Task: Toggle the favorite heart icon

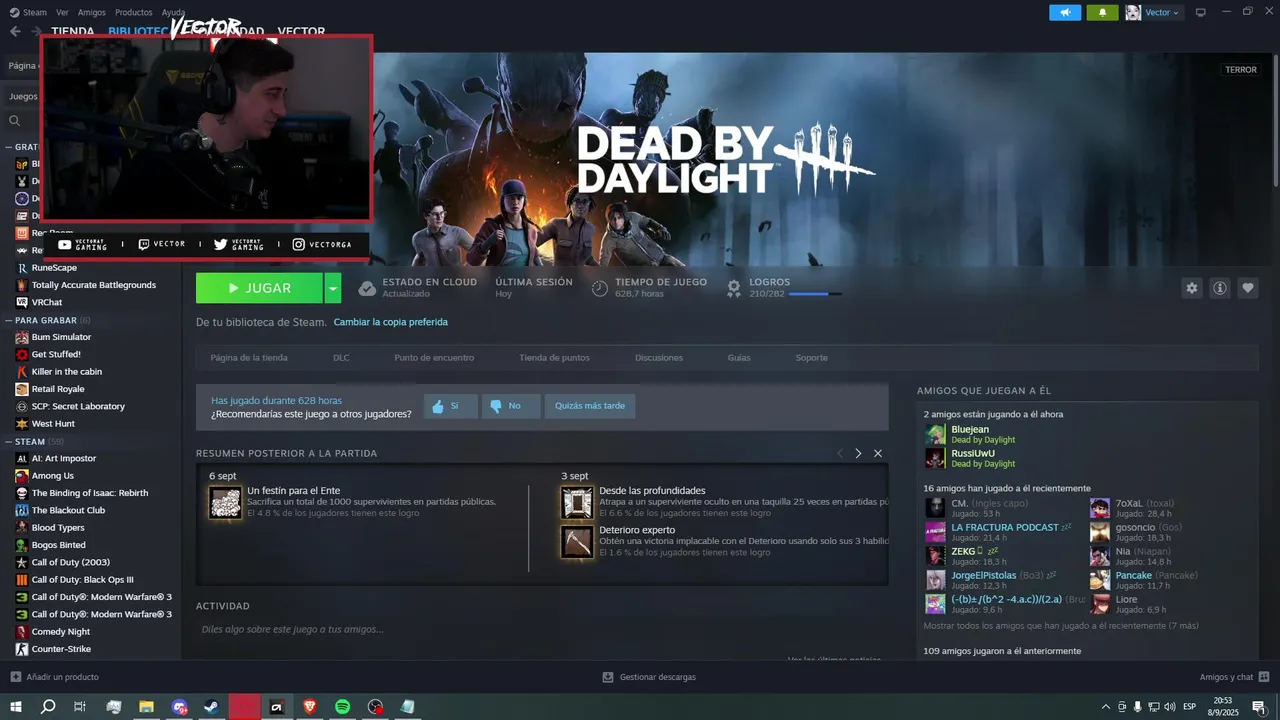Action: click(x=1248, y=288)
